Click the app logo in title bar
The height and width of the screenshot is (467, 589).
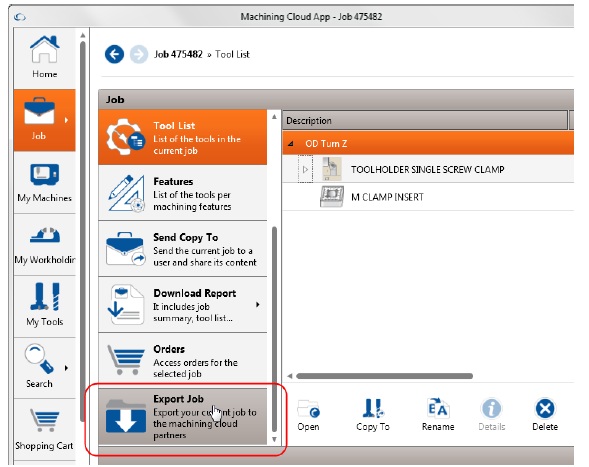(x=20, y=17)
